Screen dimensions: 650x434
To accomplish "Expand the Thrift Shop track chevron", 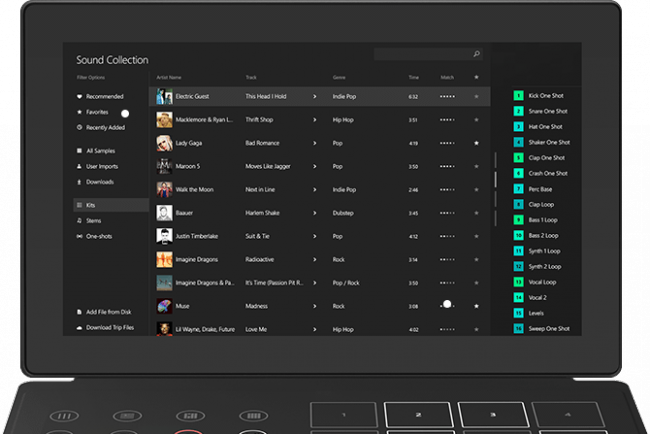I will coord(315,120).
